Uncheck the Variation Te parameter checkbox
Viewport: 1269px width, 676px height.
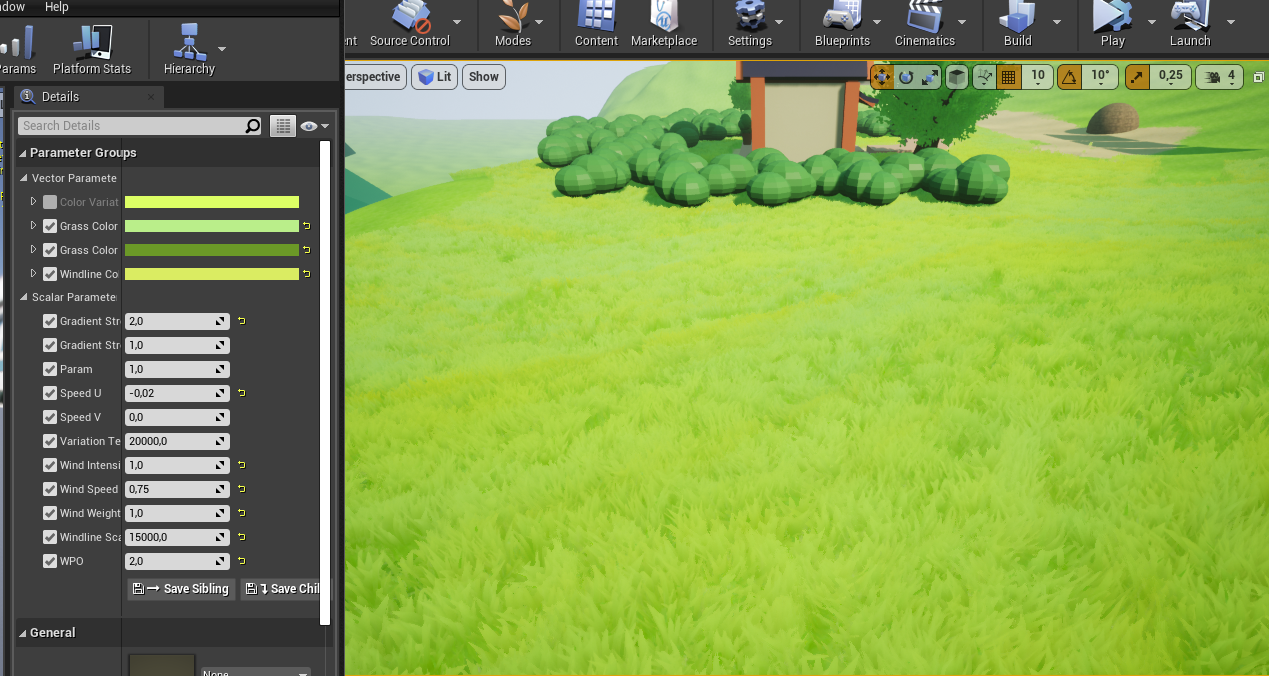point(50,441)
